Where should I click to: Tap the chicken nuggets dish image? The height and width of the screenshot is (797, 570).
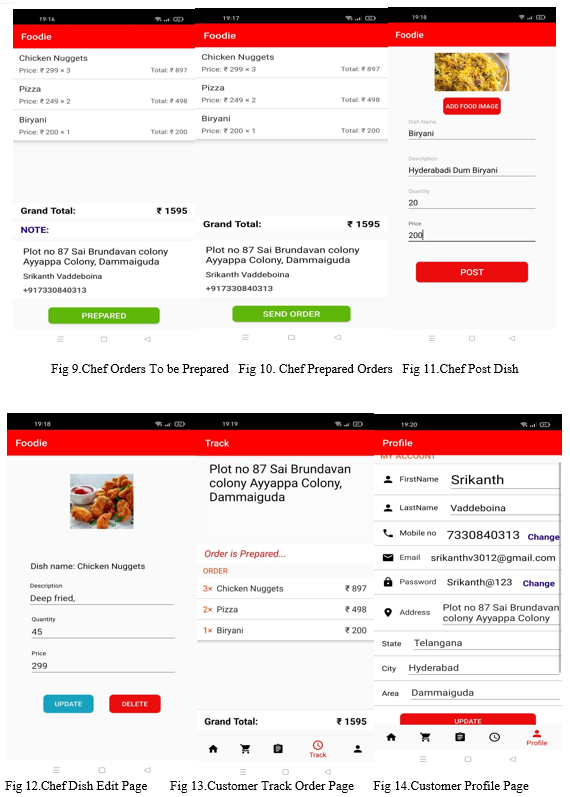(102, 502)
